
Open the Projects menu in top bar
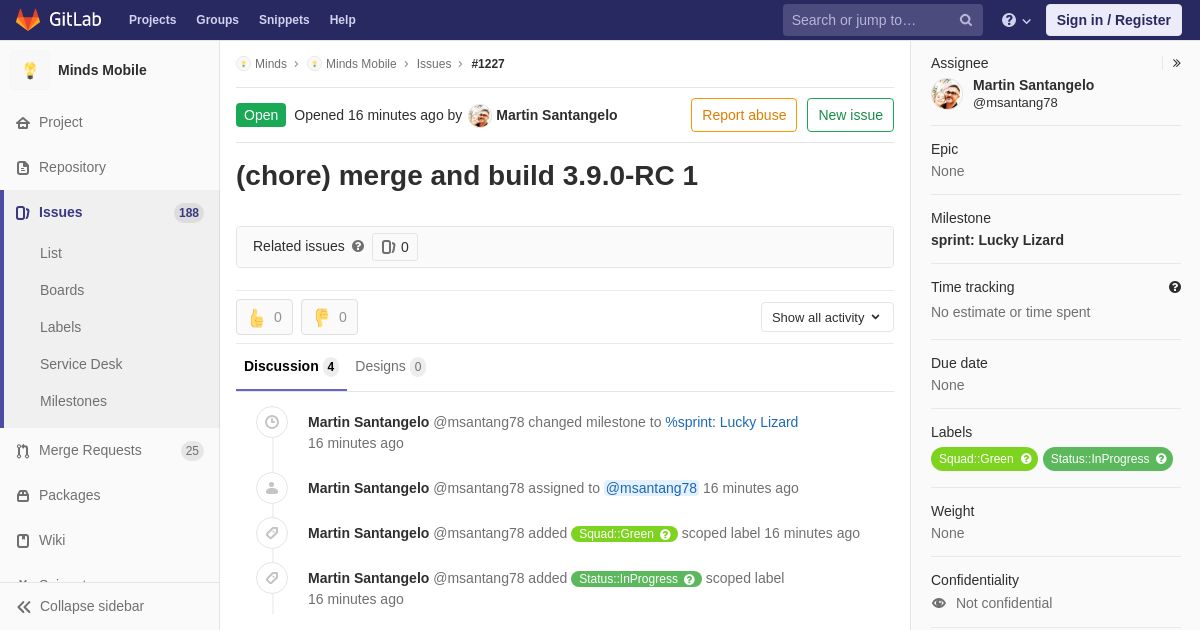[152, 20]
